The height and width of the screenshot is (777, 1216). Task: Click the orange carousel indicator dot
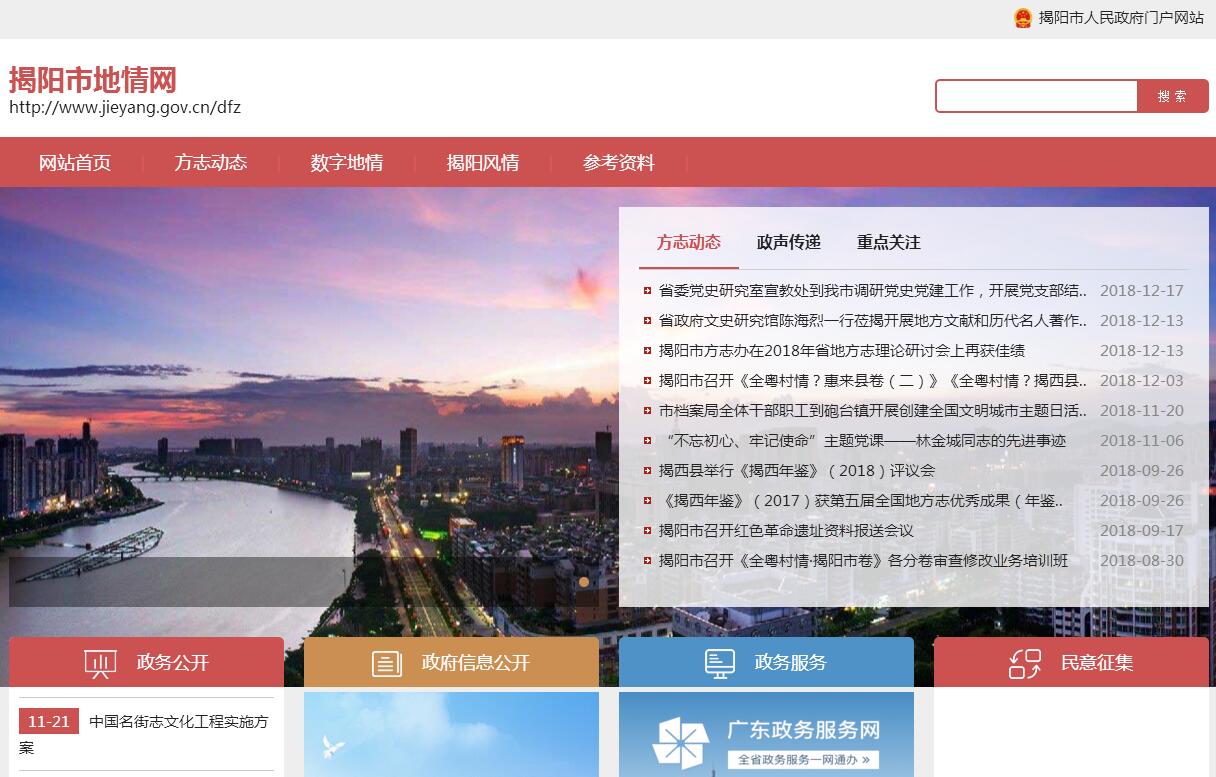tap(584, 581)
